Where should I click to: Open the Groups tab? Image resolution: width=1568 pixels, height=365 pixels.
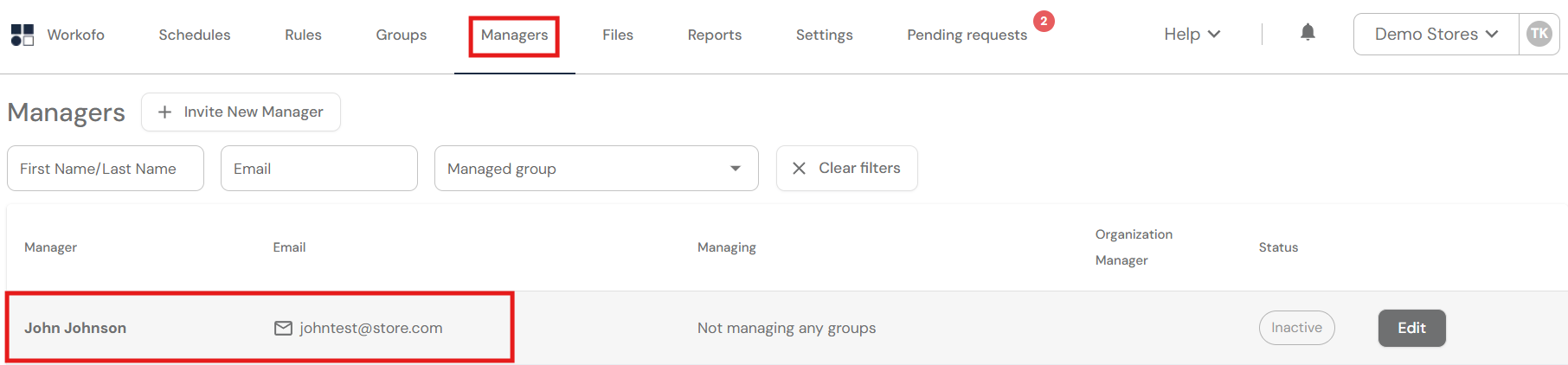coord(402,35)
